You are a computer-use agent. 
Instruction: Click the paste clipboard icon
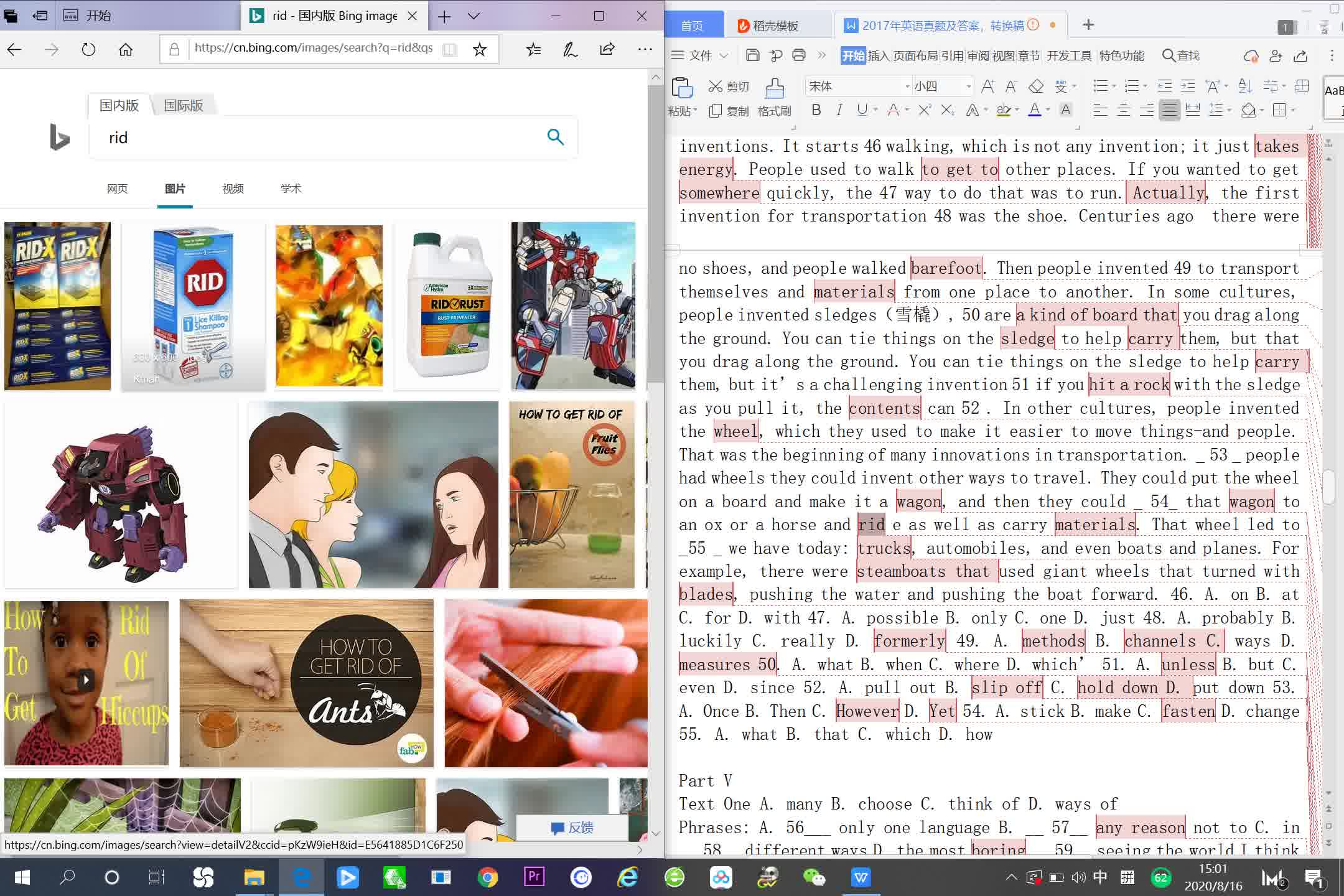point(682,88)
